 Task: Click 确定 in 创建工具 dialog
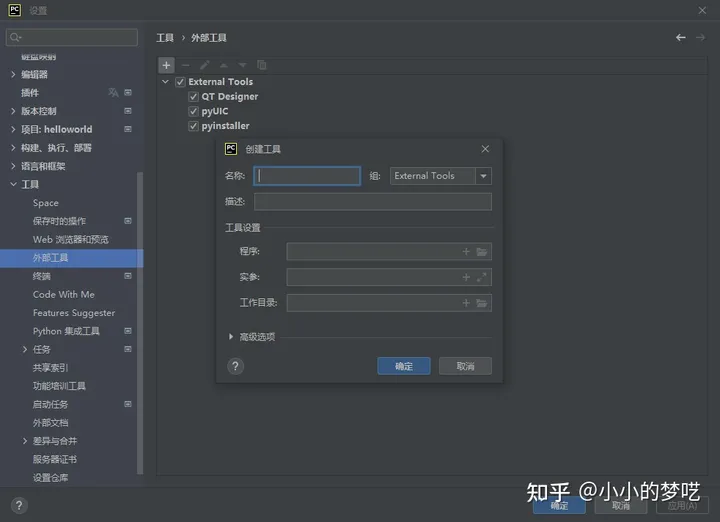coord(404,366)
